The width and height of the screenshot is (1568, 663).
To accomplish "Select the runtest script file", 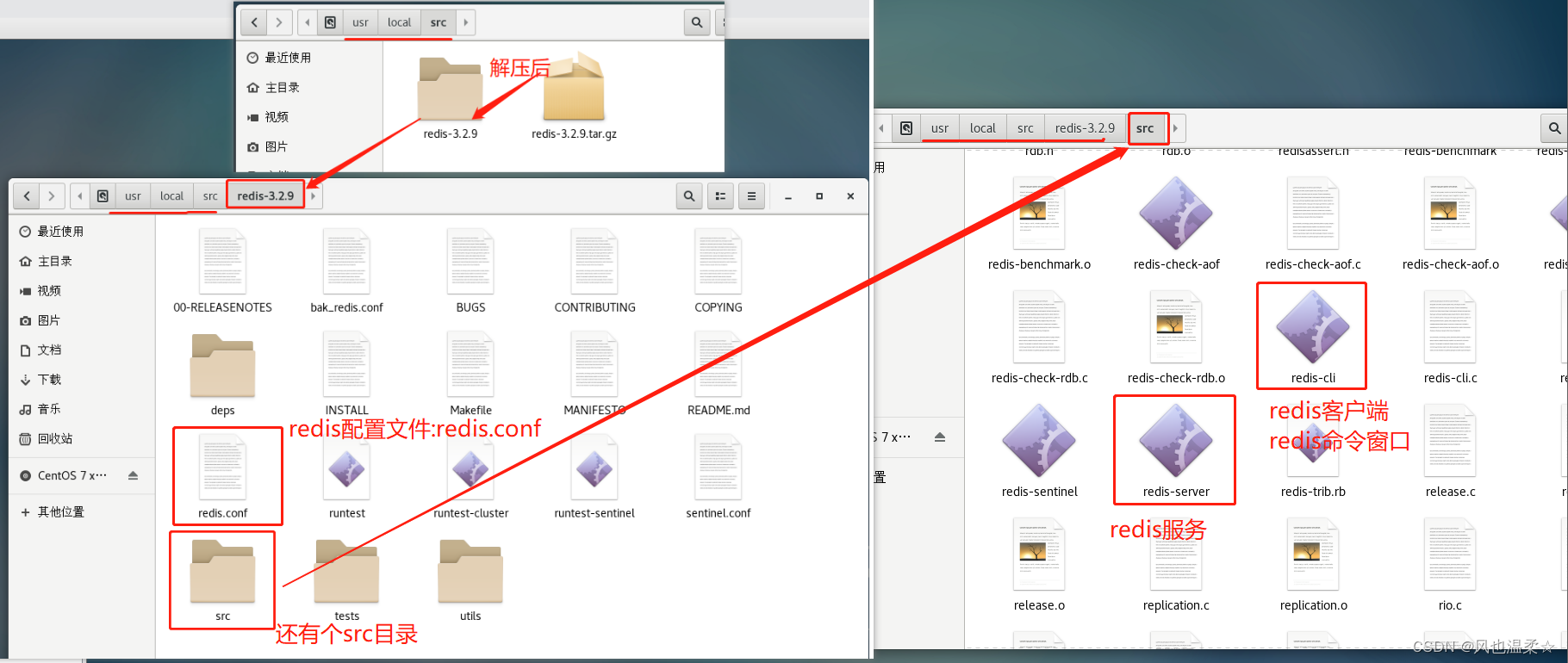I will point(347,475).
